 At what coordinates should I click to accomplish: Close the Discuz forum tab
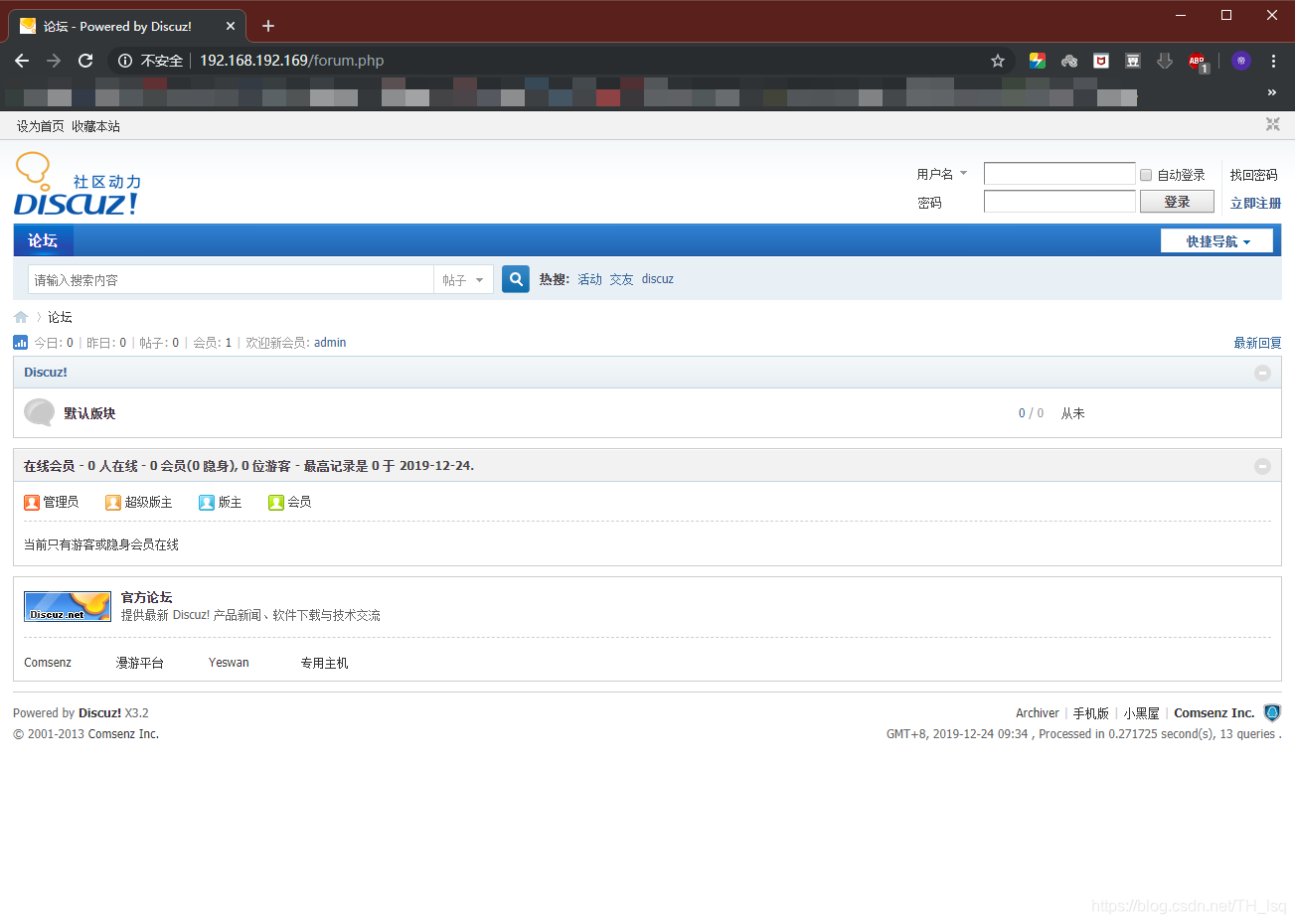[x=231, y=26]
